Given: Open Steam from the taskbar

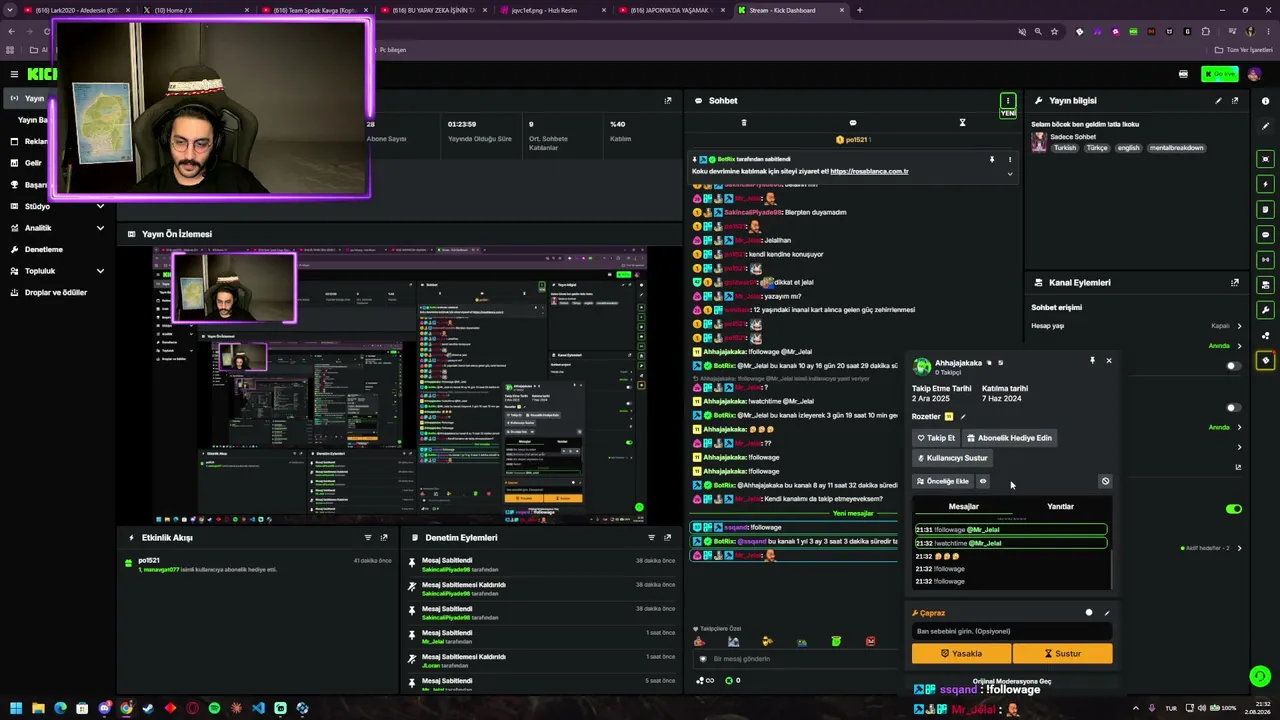Looking at the screenshot, I should pyautogui.click(x=148, y=708).
